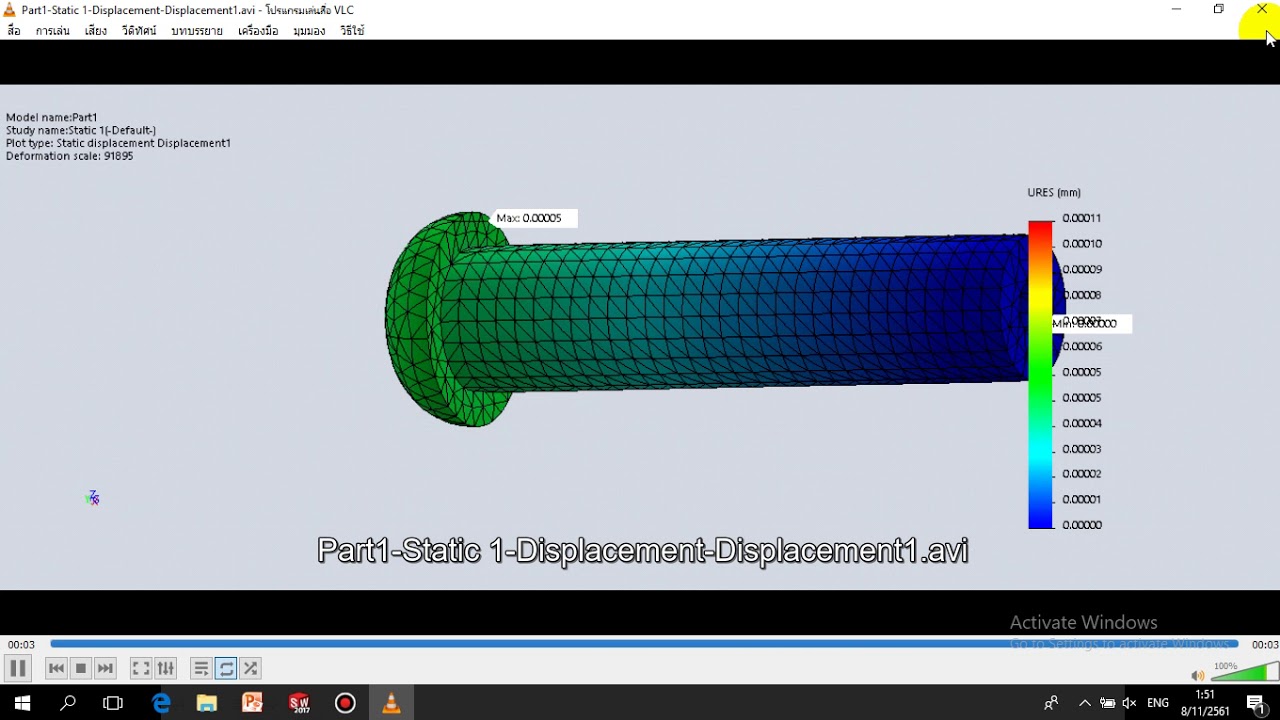Open the Windows Start menu
This screenshot has height=720, width=1280.
pyautogui.click(x=22, y=703)
